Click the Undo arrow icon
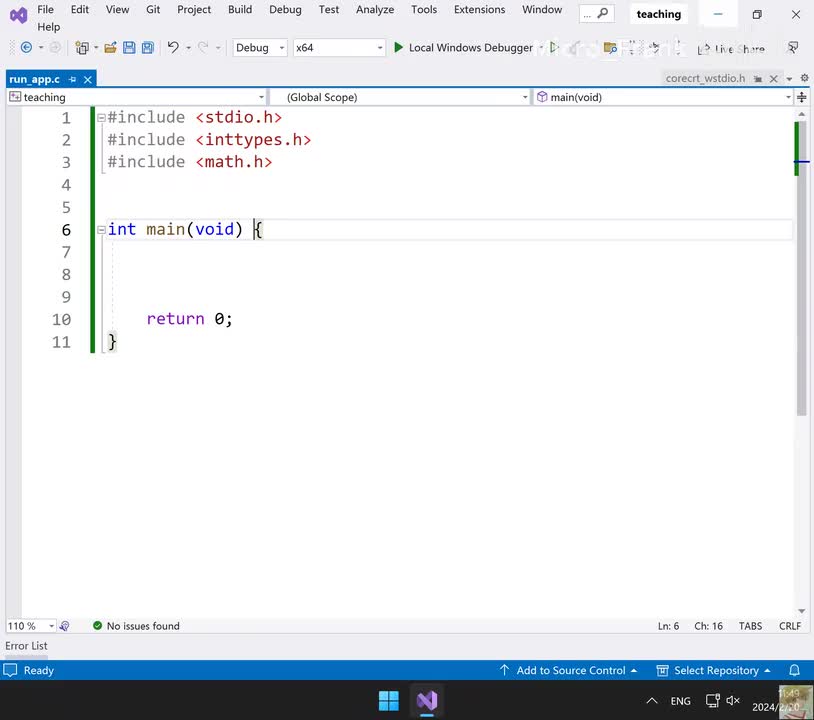Screen dimensions: 814x720 (173, 48)
